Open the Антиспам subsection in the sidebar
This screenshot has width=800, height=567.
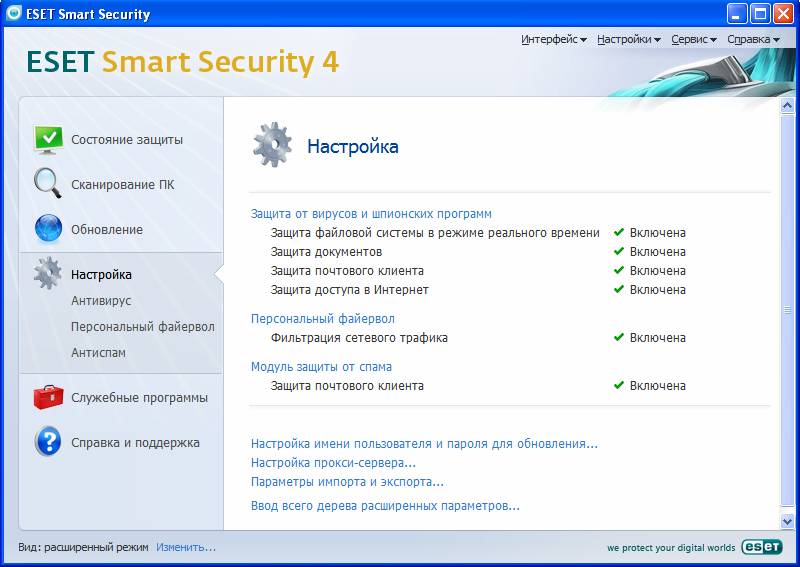98,353
